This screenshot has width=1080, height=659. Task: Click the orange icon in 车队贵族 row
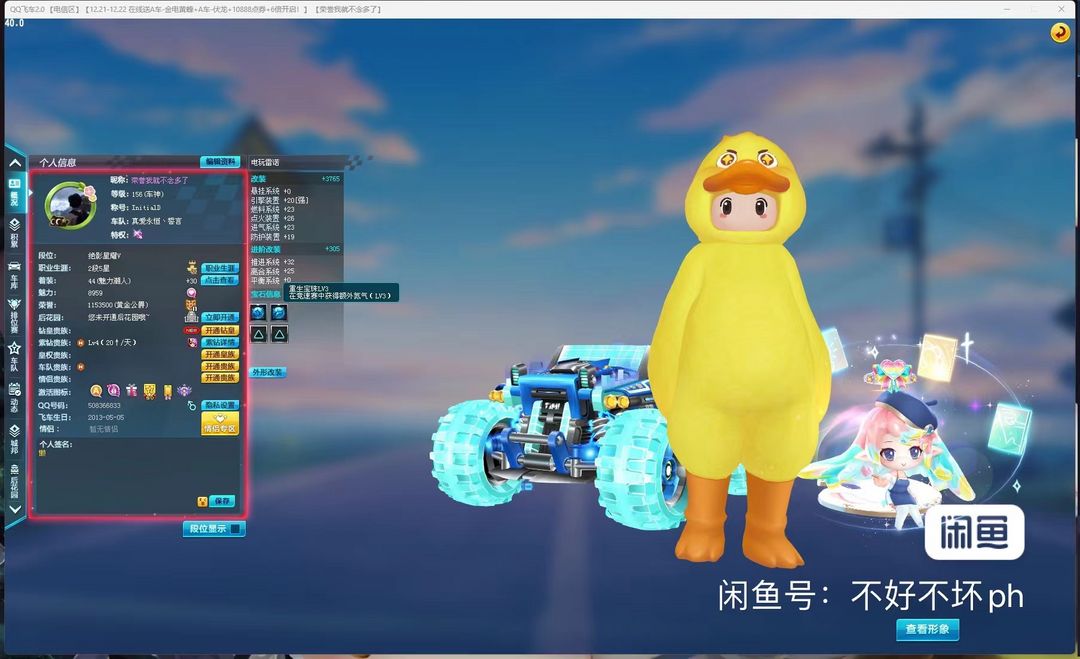click(x=81, y=367)
